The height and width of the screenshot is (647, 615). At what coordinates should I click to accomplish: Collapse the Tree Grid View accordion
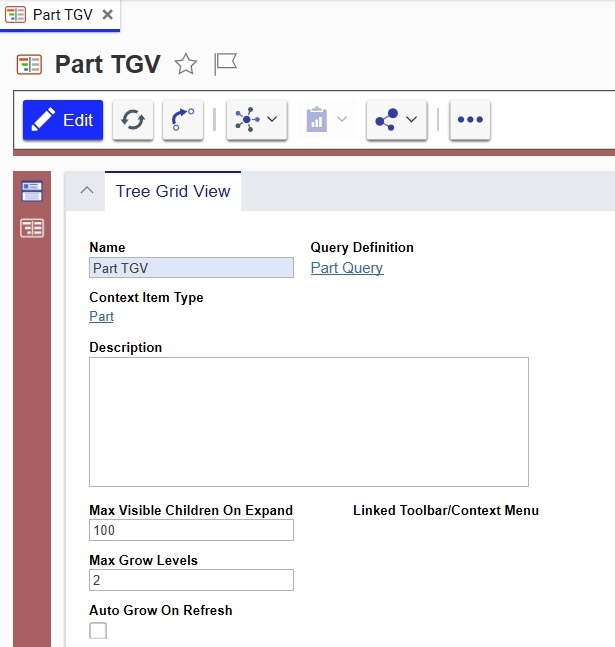point(87,191)
